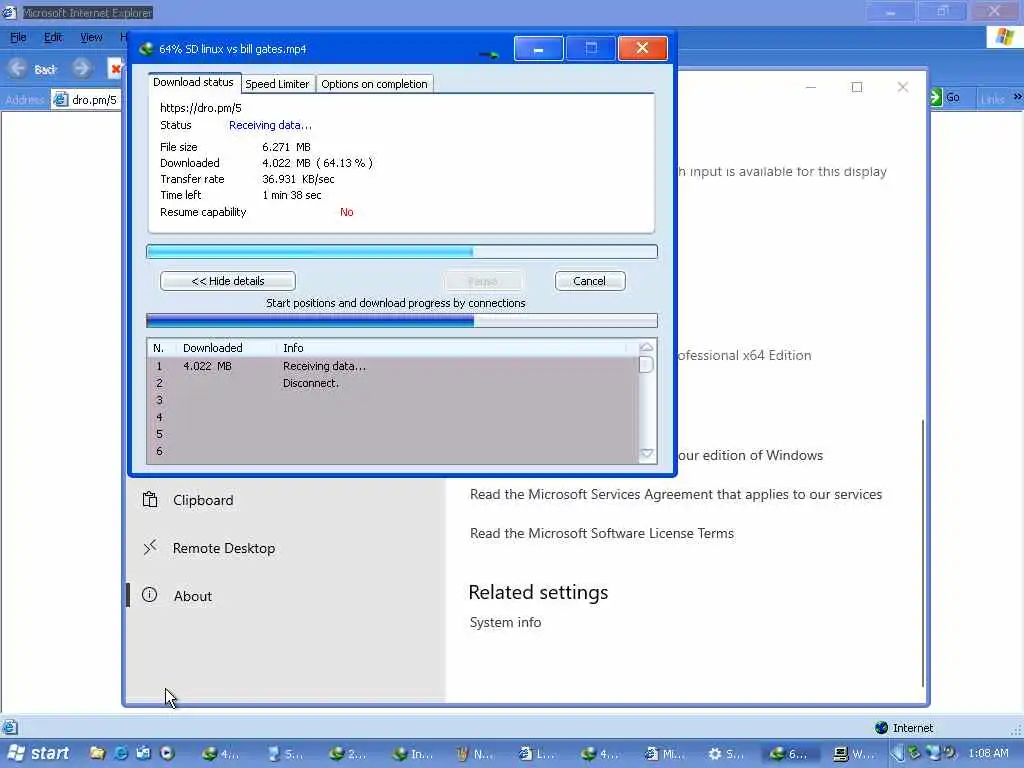Select the Download status tab

tap(193, 82)
